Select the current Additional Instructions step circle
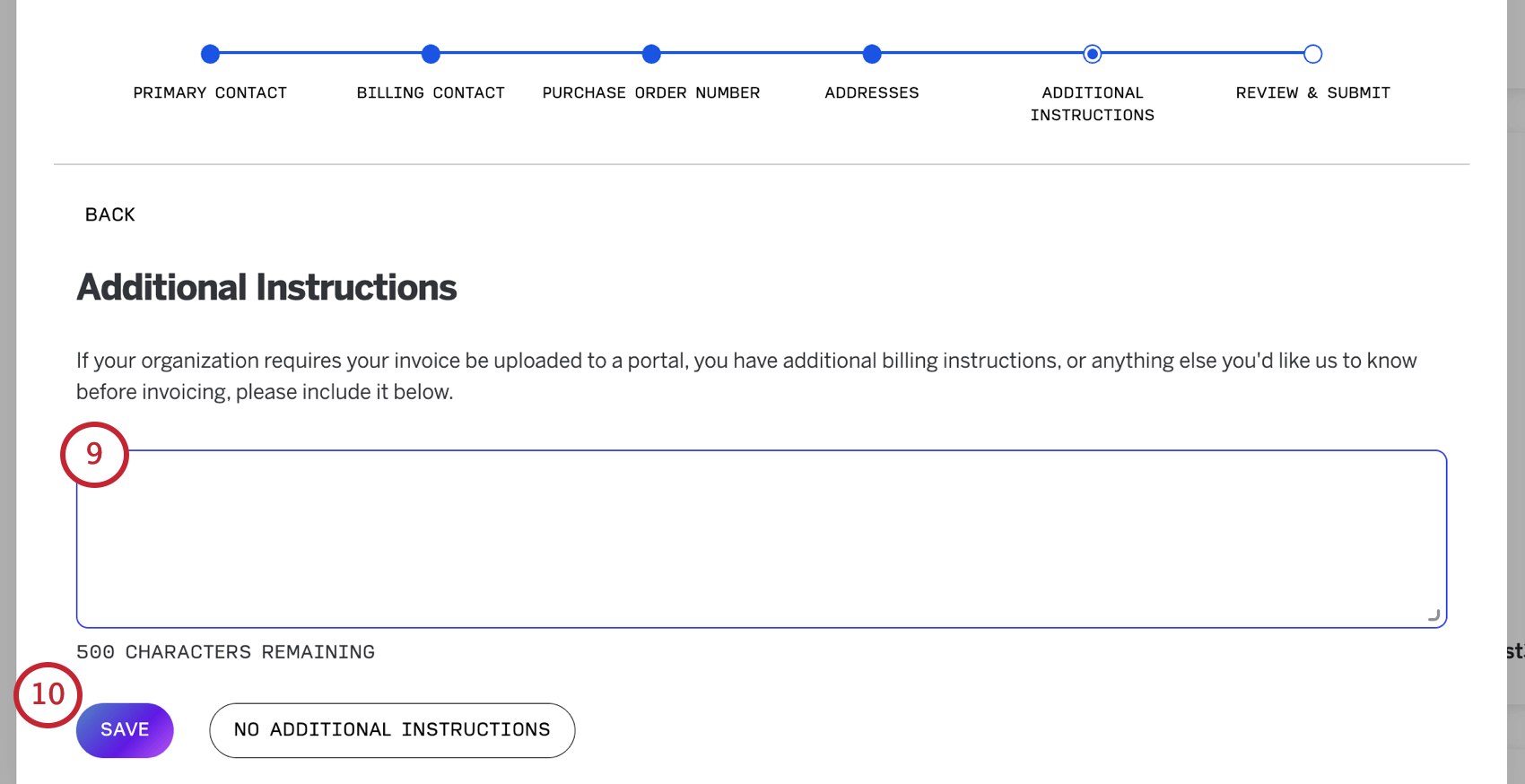Screen dimensions: 1525x784 1092,54
